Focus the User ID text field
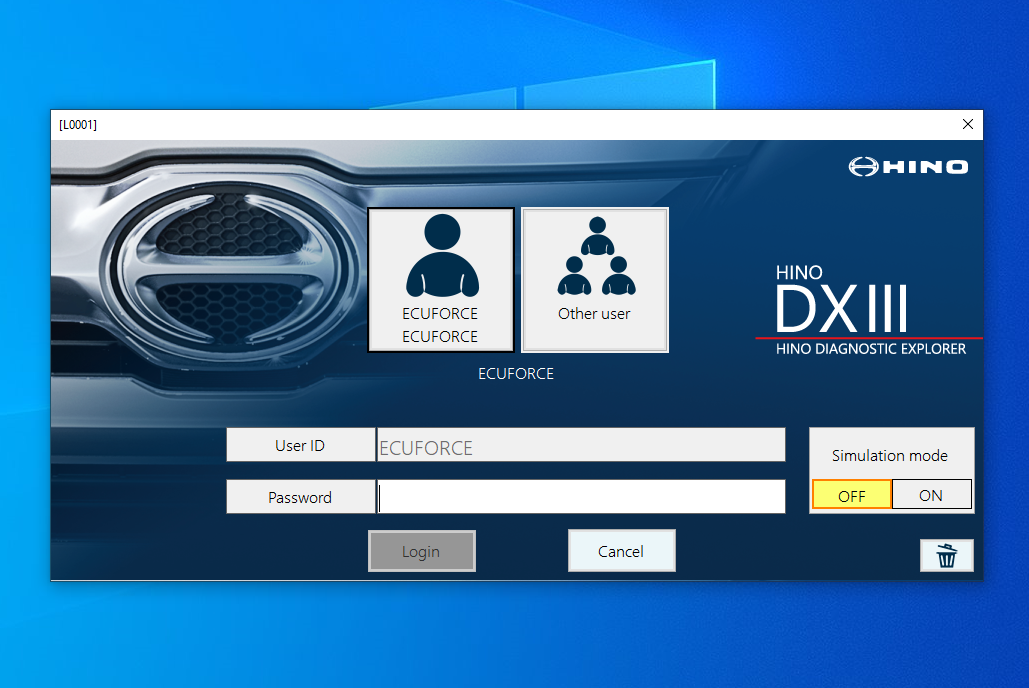Screen dimensions: 1029x688 [x=581, y=446]
